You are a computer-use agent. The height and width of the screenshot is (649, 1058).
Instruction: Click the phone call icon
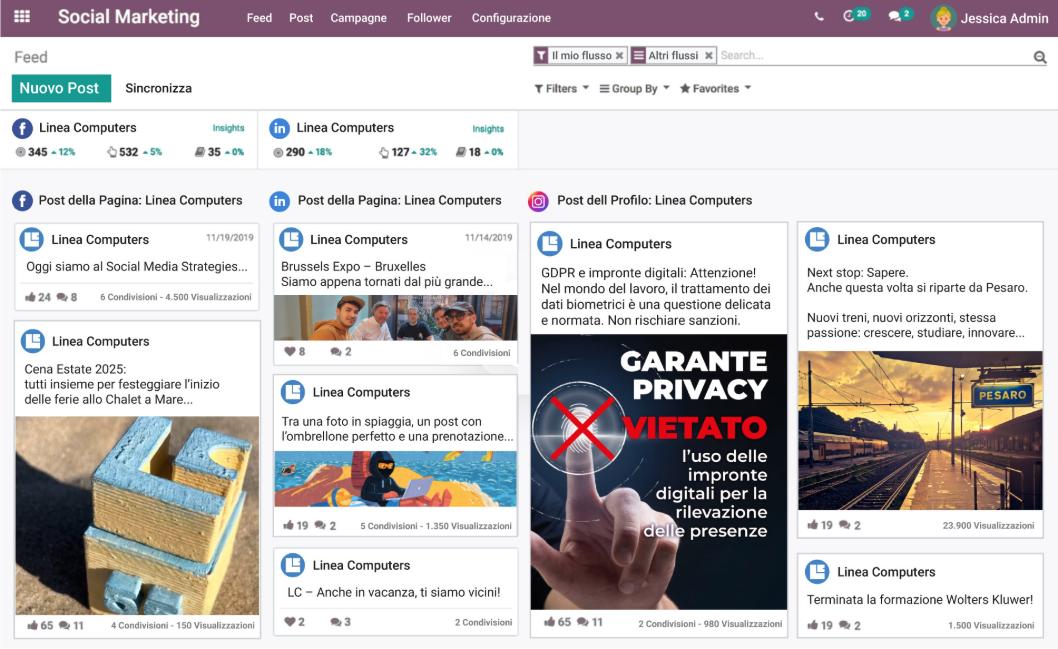820,17
